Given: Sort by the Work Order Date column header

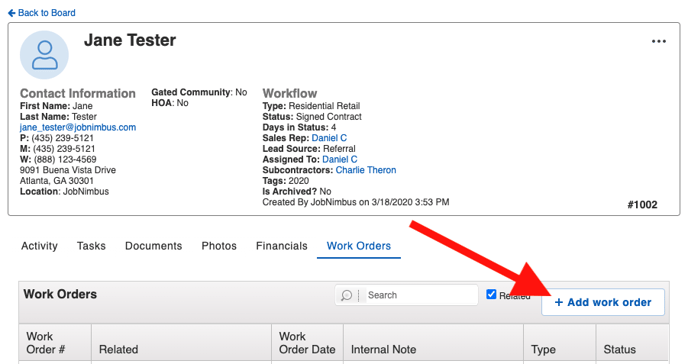Looking at the screenshot, I should click(307, 343).
